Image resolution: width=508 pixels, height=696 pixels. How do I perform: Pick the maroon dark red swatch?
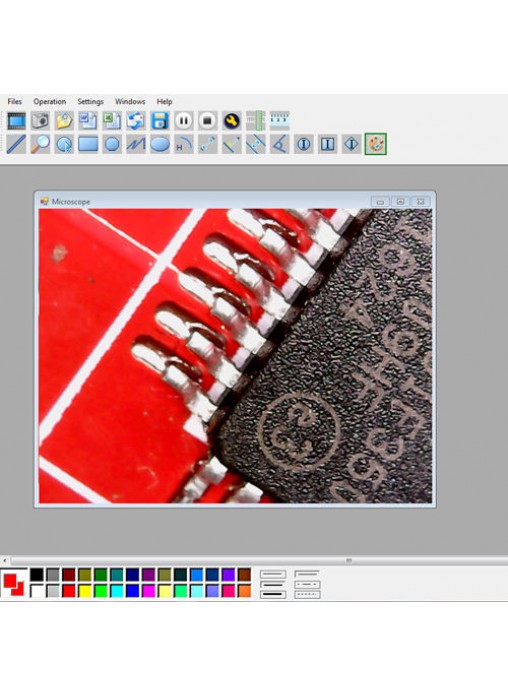coord(69,575)
